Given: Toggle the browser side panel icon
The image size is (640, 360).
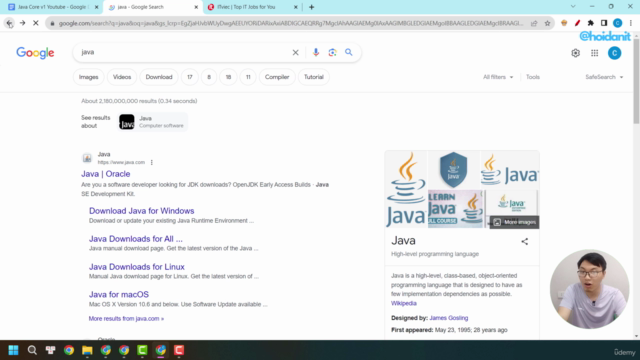Looking at the screenshot, I should pos(604,23).
